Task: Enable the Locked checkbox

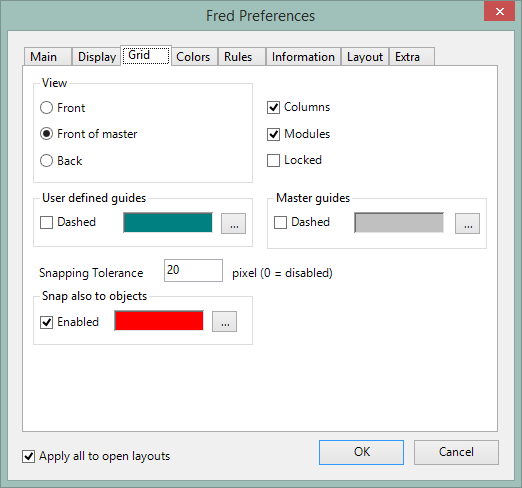Action: pyautogui.click(x=273, y=160)
